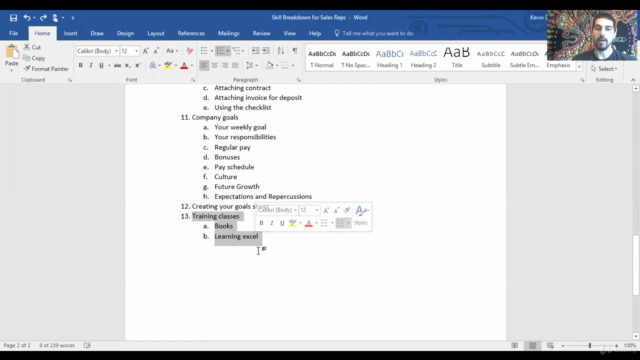640x360 pixels.
Task: Click the word count in status bar
Action: [x=57, y=345]
